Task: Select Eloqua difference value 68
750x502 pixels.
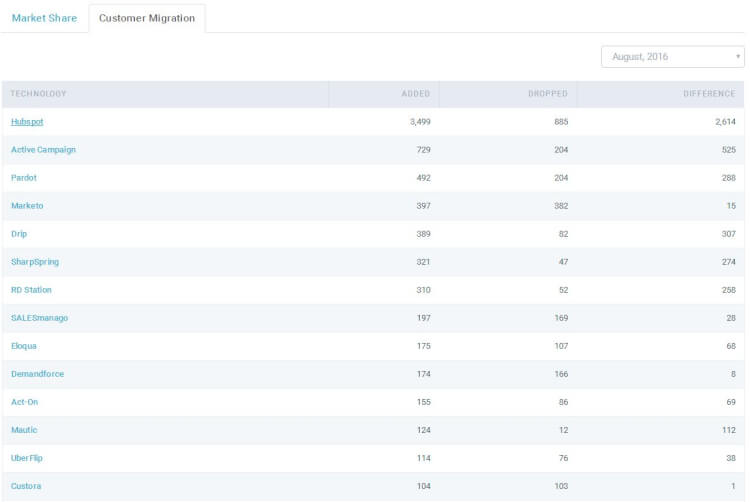Action: pos(731,346)
